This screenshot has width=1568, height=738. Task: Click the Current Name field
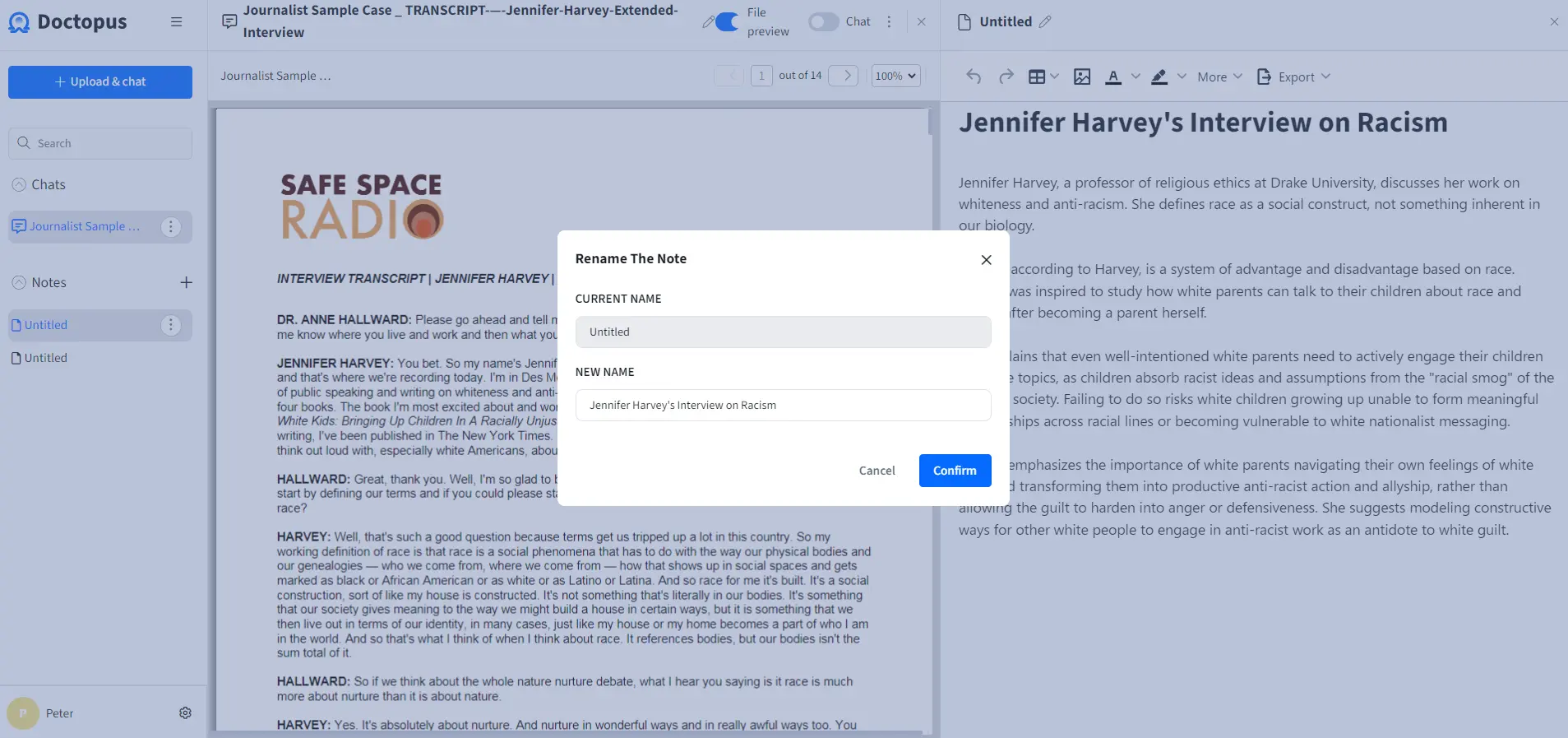(x=783, y=332)
